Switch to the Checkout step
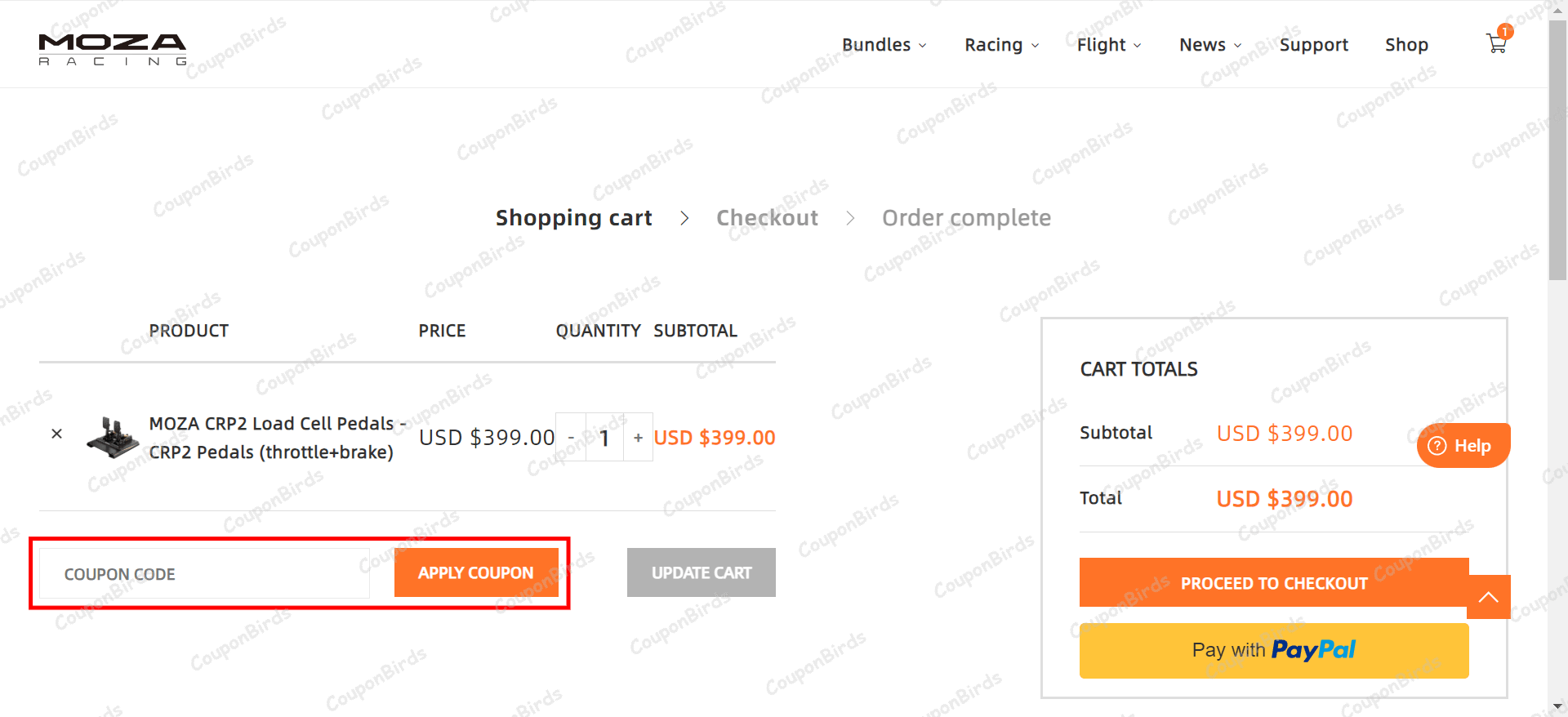 pos(767,217)
